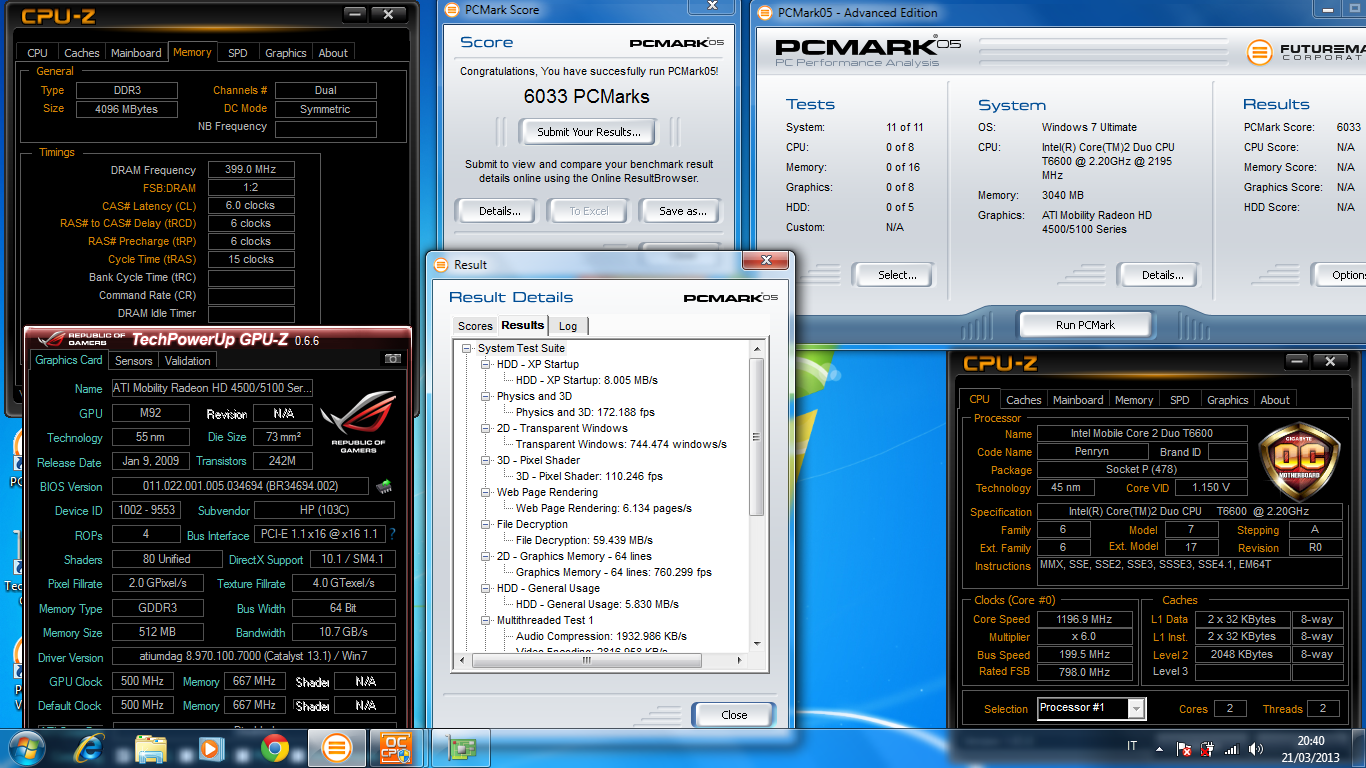Collapse the 3D - Pixel Shader node
This screenshot has width=1366, height=768.
coord(486,460)
